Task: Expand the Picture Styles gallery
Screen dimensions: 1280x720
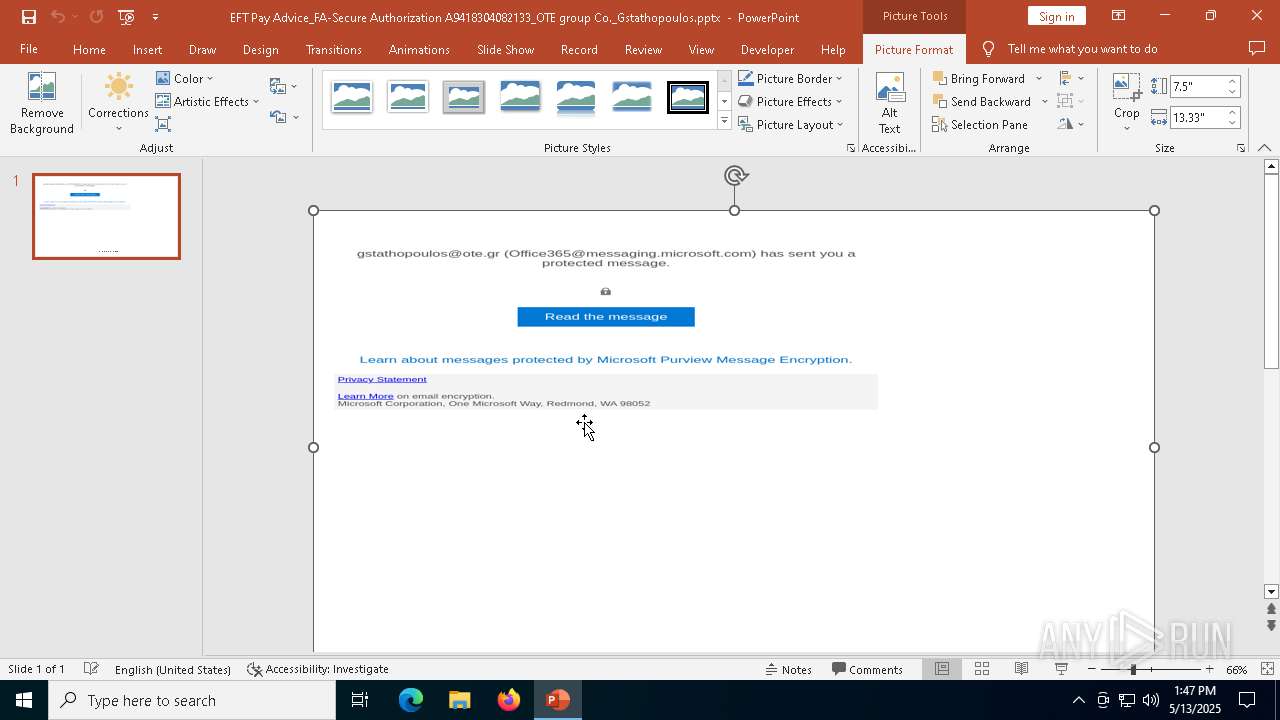Action: 724,121
